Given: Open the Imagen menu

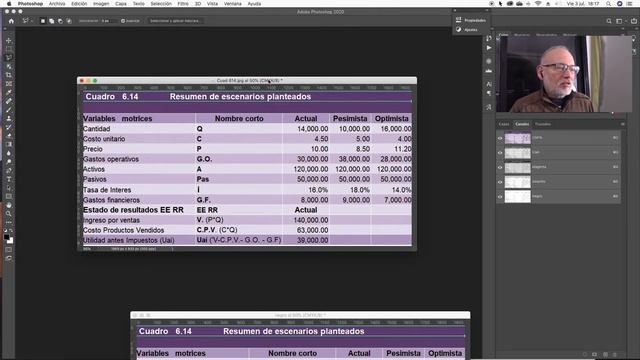Looking at the screenshot, I should 101,4.
